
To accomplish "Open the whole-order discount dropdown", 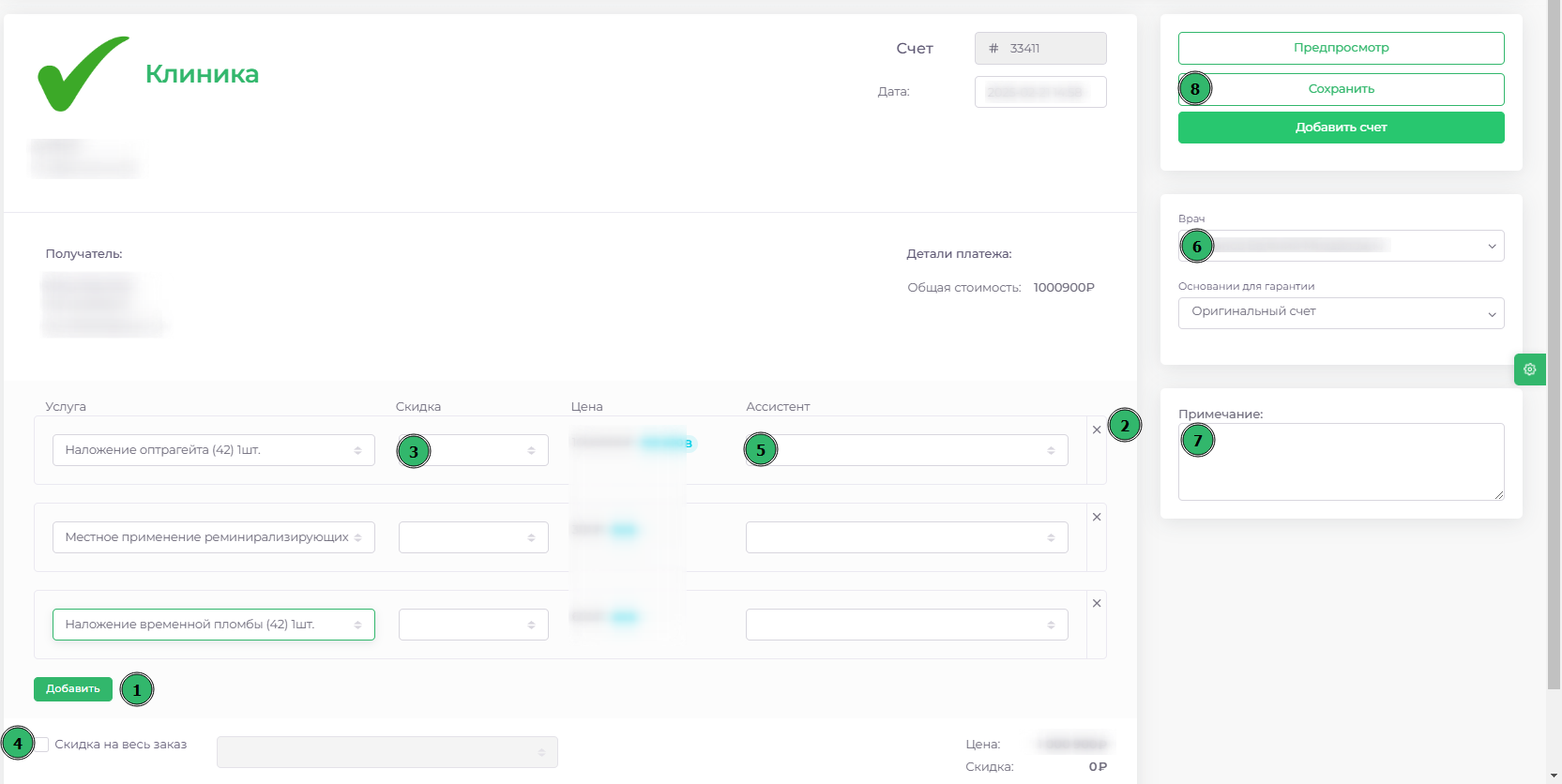I will point(387,752).
